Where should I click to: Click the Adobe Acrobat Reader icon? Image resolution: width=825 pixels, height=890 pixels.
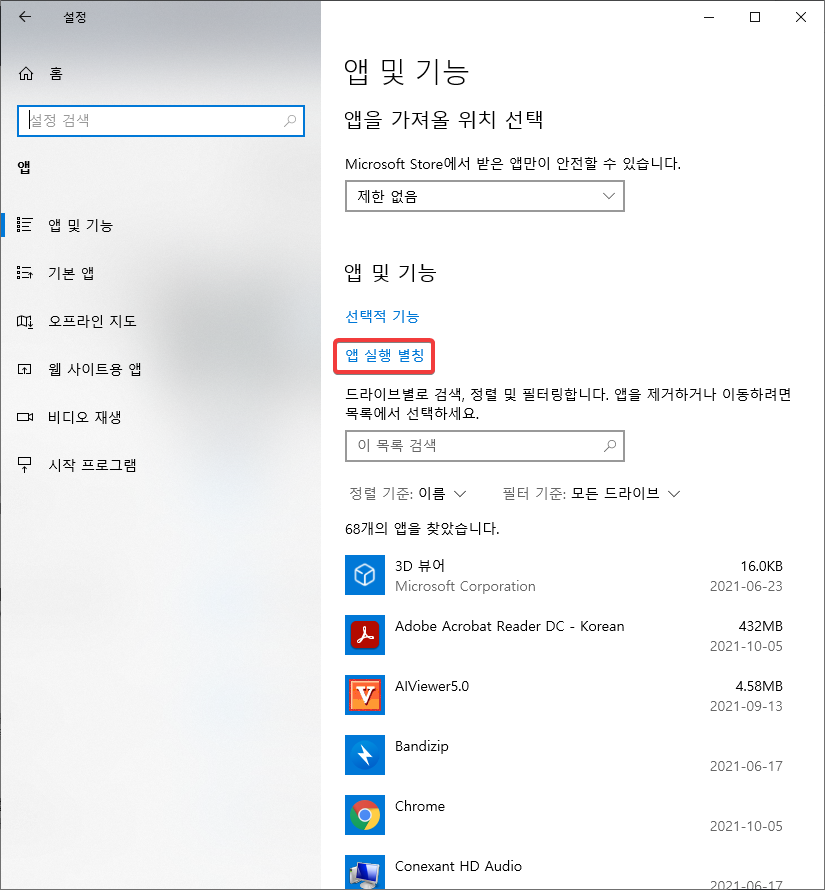pyautogui.click(x=365, y=635)
